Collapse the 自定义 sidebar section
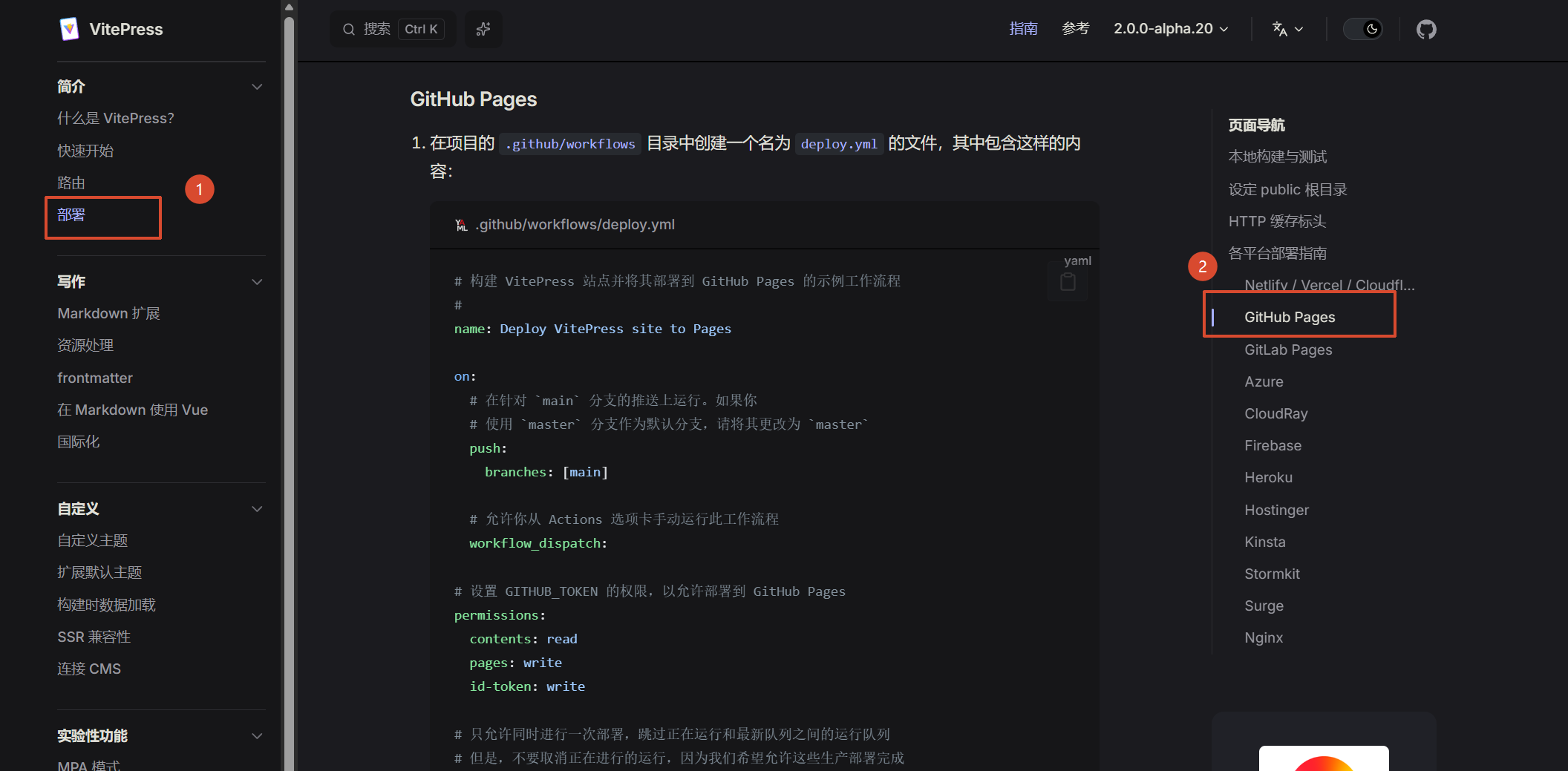The image size is (1568, 771). pos(257,509)
